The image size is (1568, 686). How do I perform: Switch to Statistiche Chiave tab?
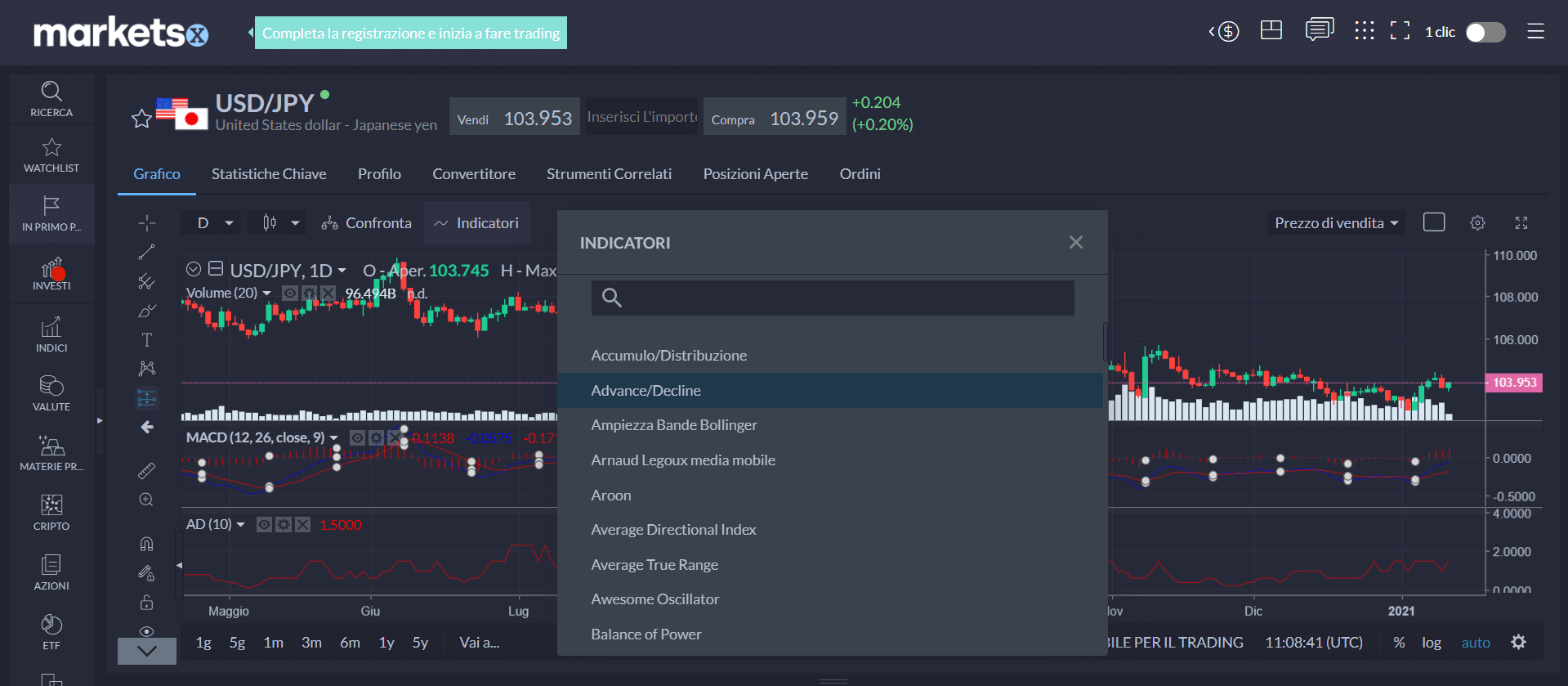pyautogui.click(x=269, y=173)
